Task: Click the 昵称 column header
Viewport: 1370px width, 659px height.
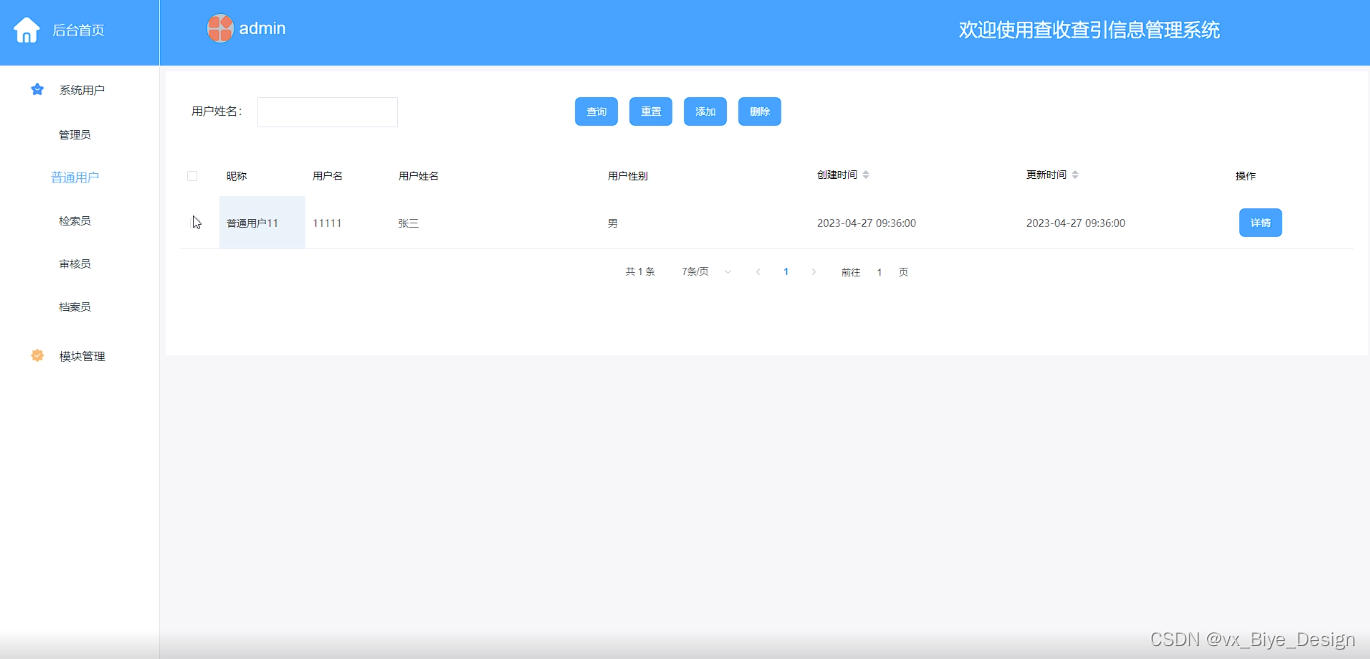Action: click(x=236, y=176)
